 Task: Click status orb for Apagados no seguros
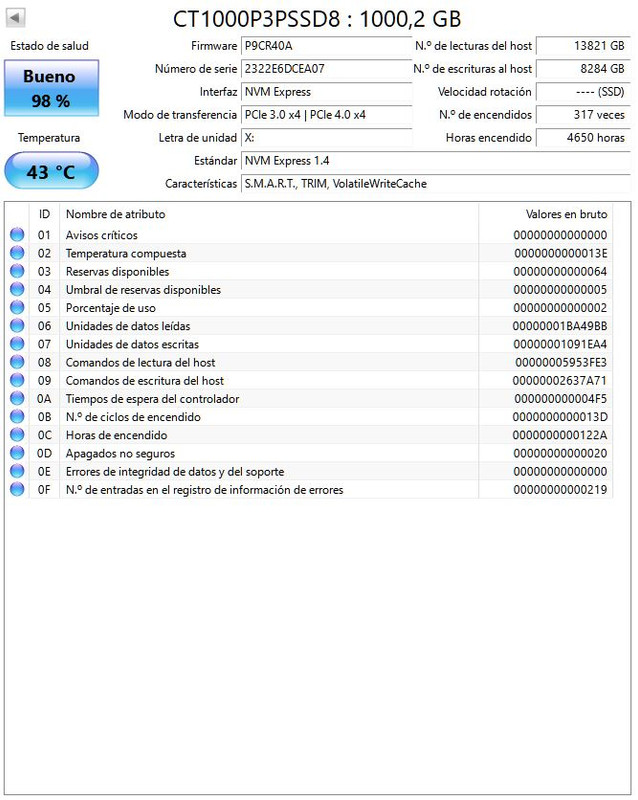pos(17,453)
